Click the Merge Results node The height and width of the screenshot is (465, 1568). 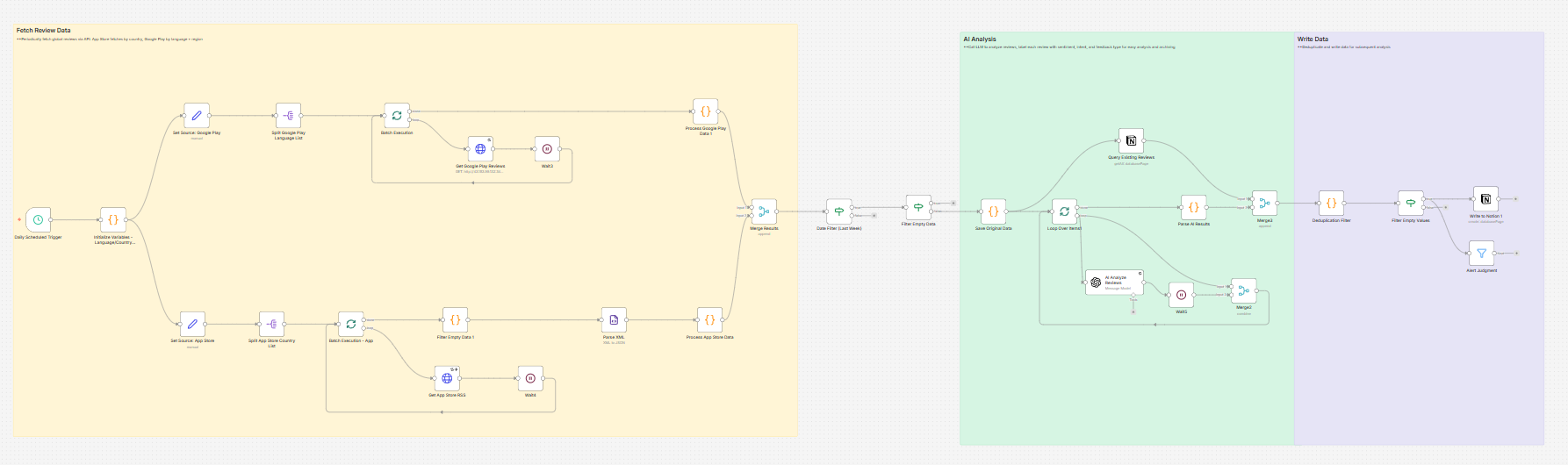coord(764,211)
